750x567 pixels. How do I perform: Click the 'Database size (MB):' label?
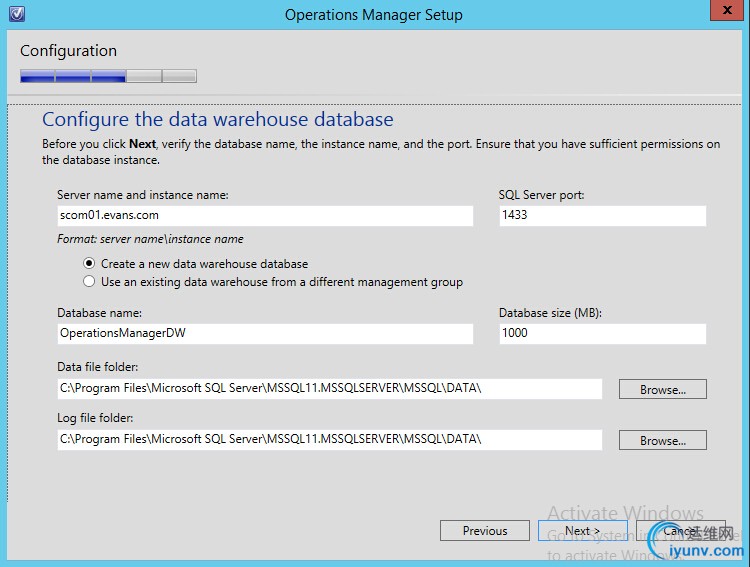point(550,312)
